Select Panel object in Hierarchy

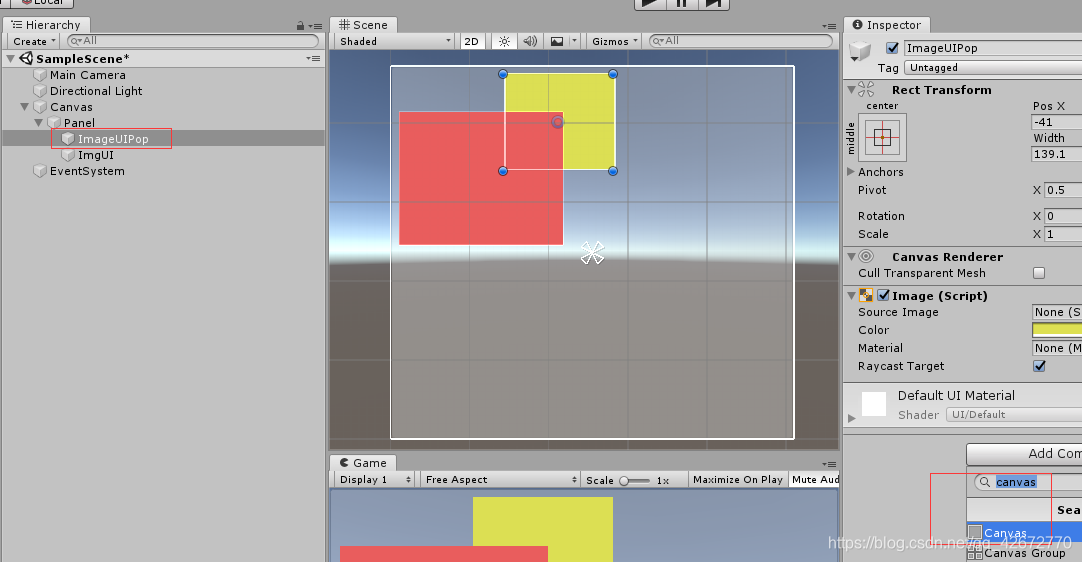point(79,123)
